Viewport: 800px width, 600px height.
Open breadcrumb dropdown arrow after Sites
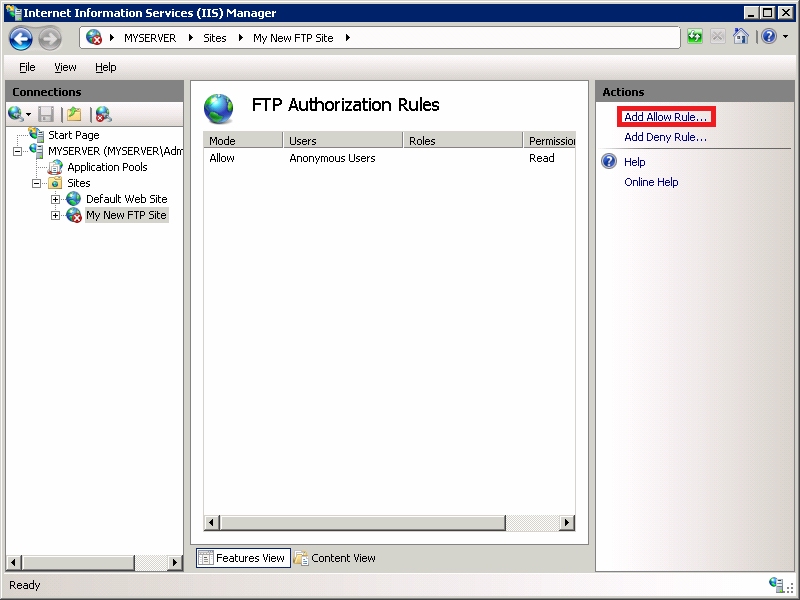click(x=240, y=37)
